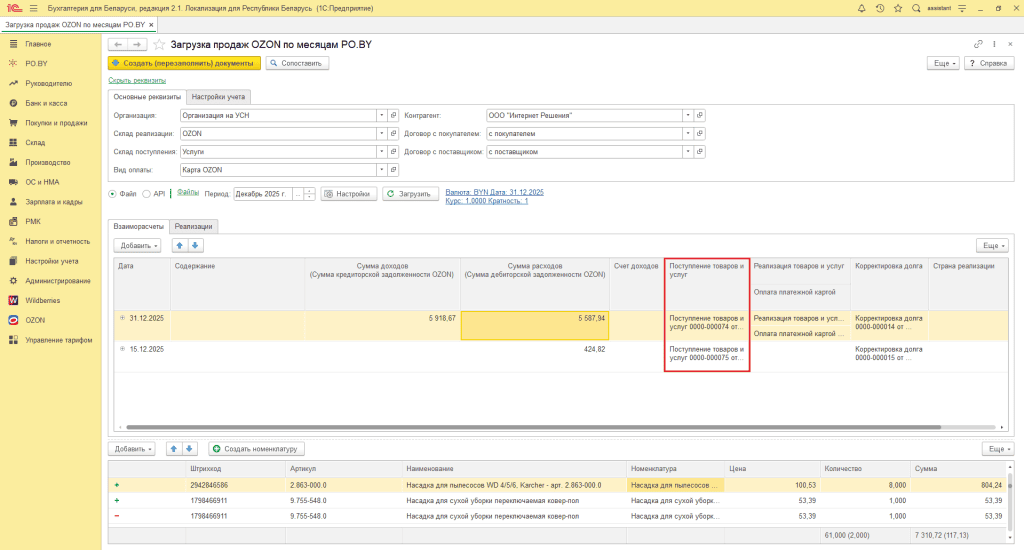1024x550 pixels.
Task: Expand row dated 15.12.2025
Action: (x=122, y=349)
